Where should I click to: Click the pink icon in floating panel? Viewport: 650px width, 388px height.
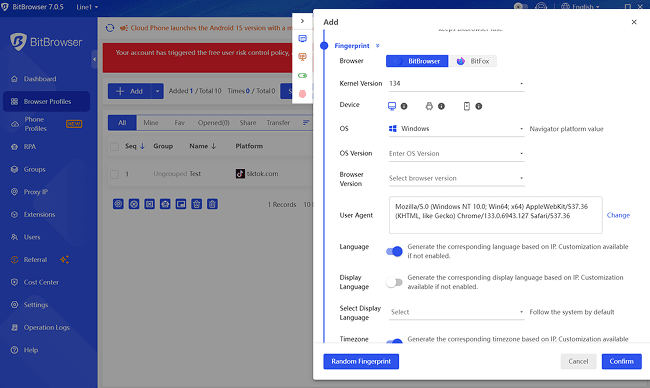pos(302,94)
